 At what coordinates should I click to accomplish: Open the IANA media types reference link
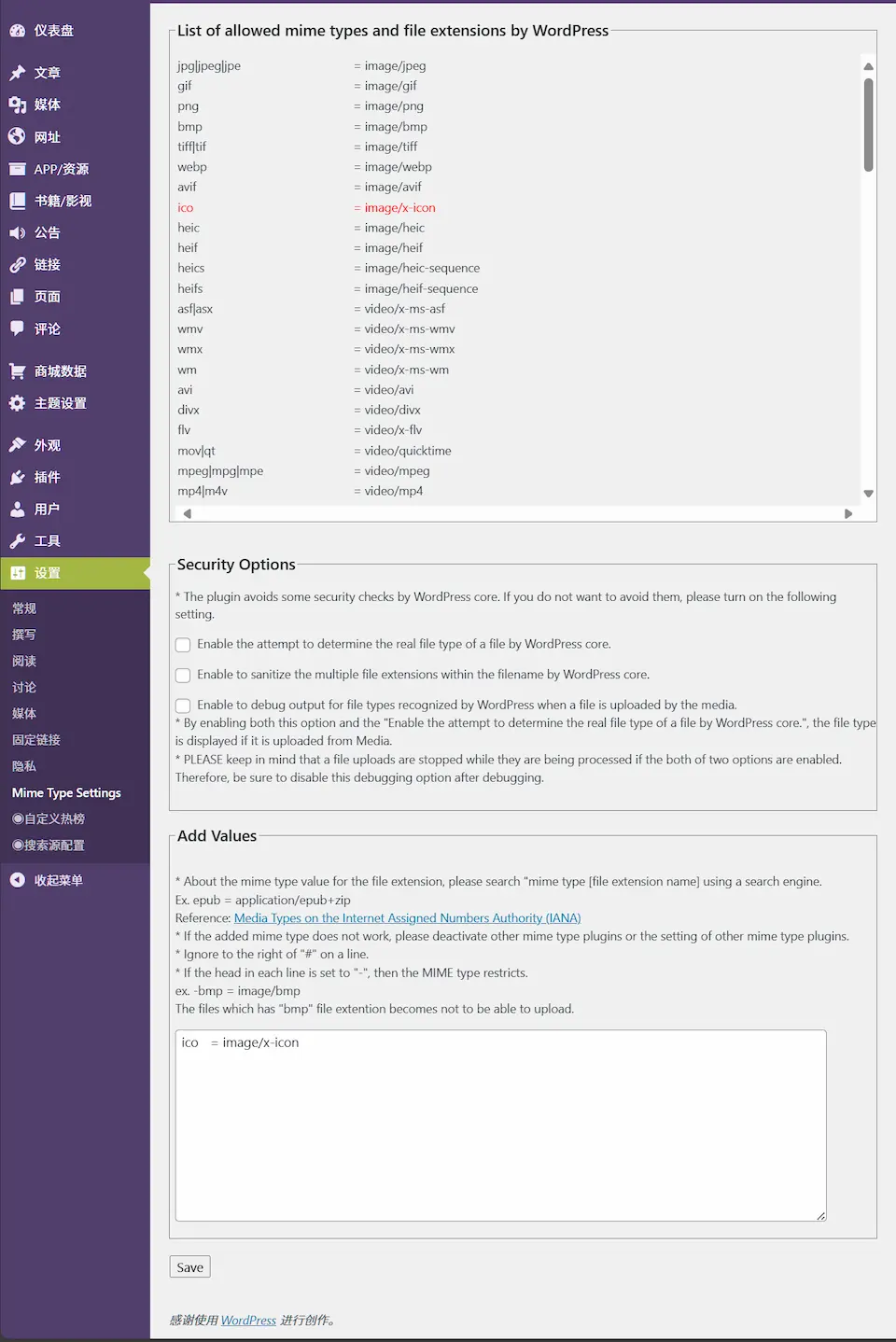[408, 917]
